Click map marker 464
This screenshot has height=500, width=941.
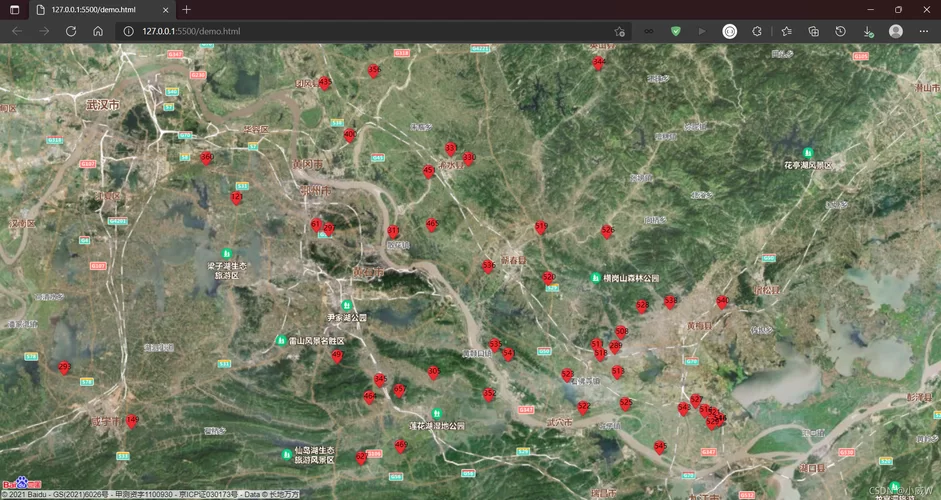pyautogui.click(x=370, y=397)
